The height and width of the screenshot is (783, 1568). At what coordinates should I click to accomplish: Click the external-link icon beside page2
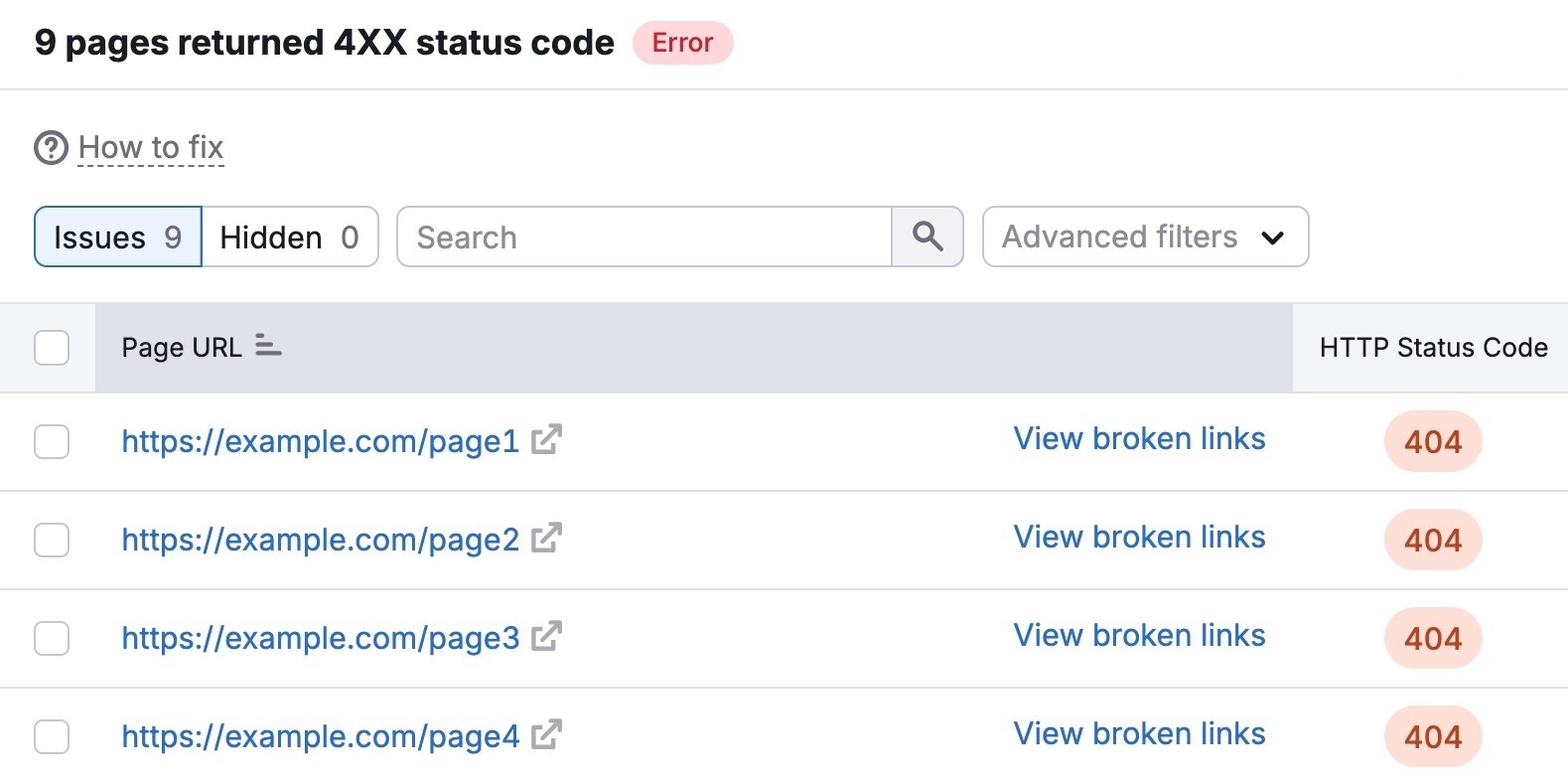click(x=547, y=539)
